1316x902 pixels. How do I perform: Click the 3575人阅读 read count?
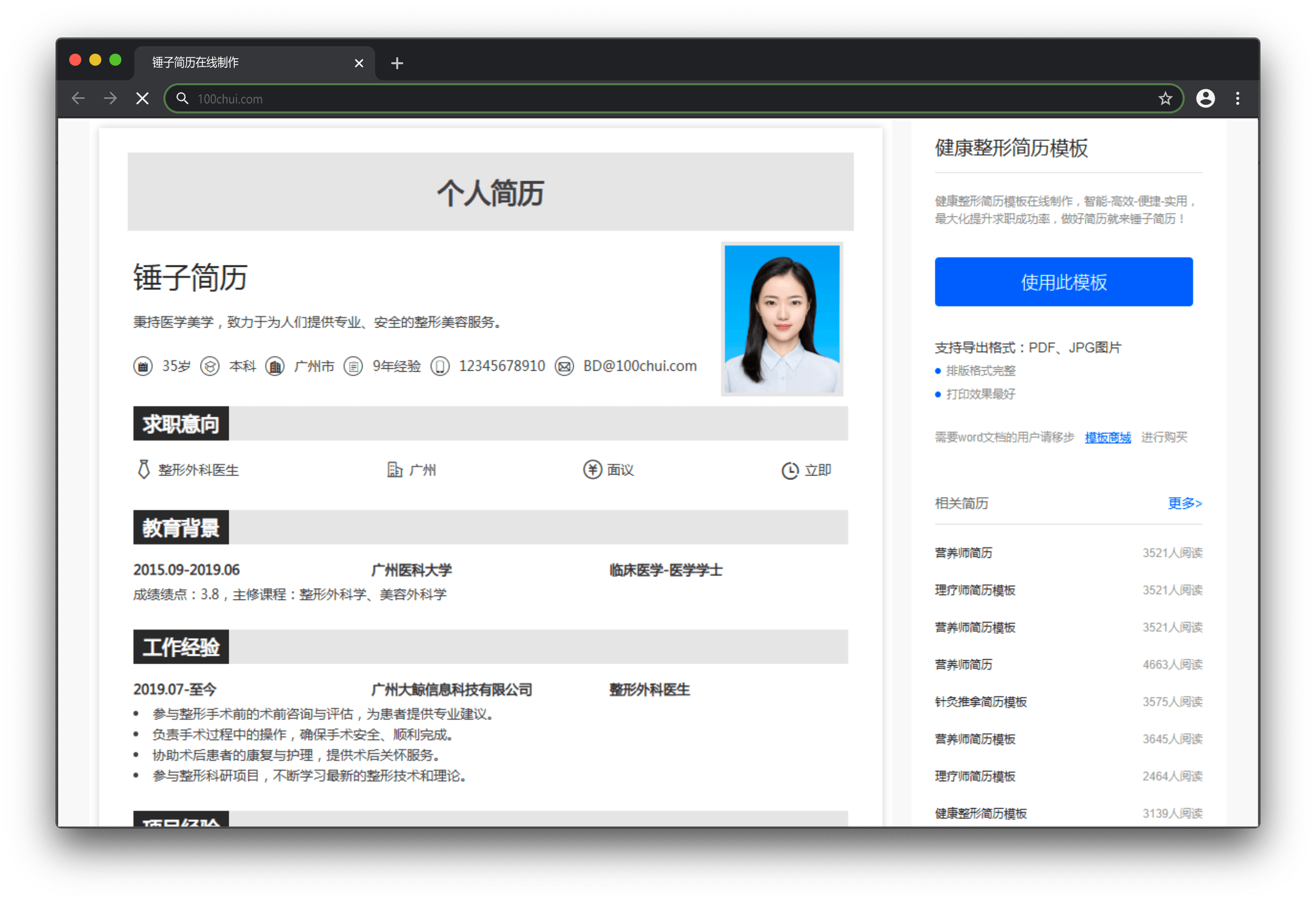tap(1172, 702)
